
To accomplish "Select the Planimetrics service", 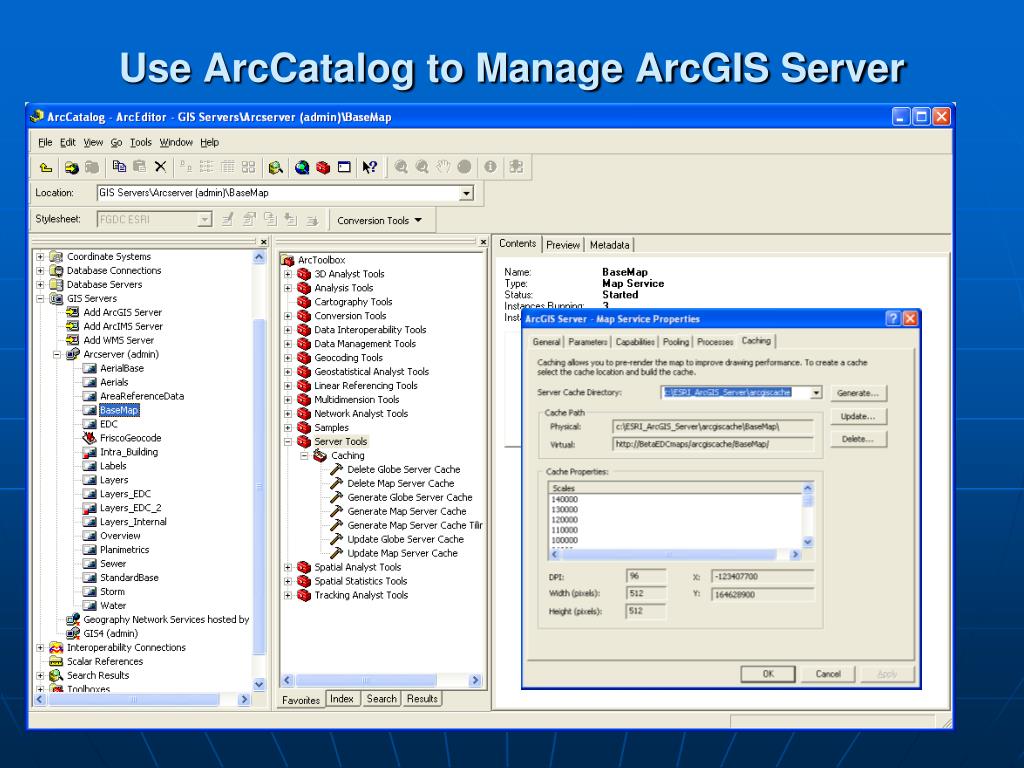I will pos(124,550).
